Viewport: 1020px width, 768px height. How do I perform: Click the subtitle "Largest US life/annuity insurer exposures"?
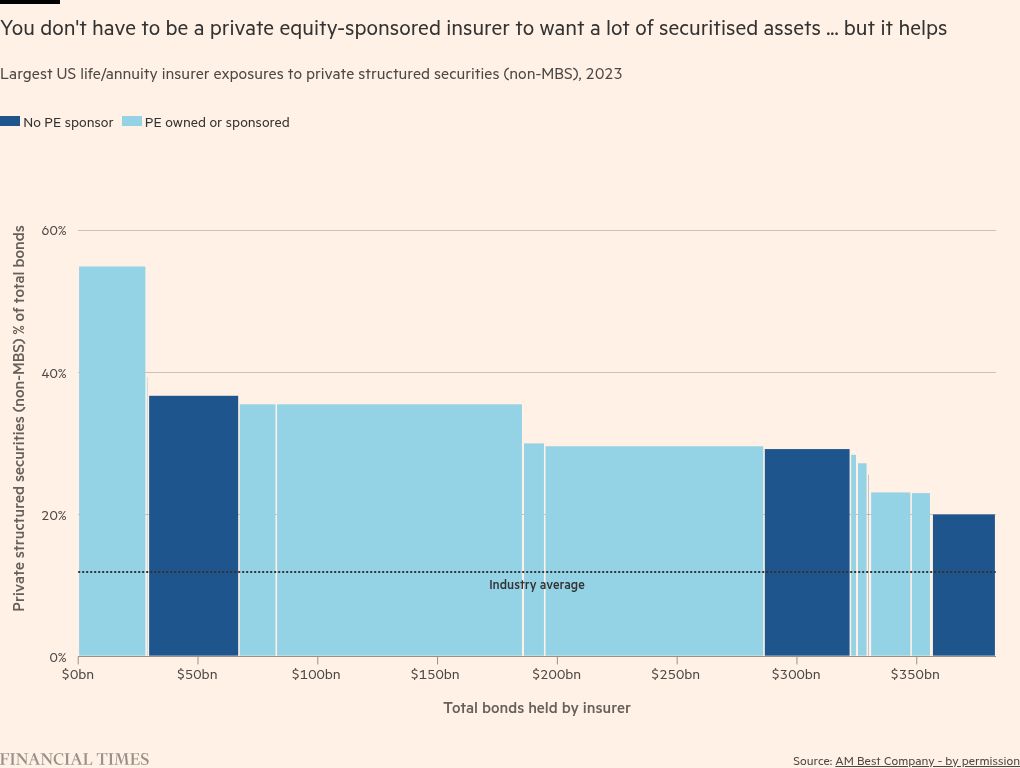tap(311, 74)
